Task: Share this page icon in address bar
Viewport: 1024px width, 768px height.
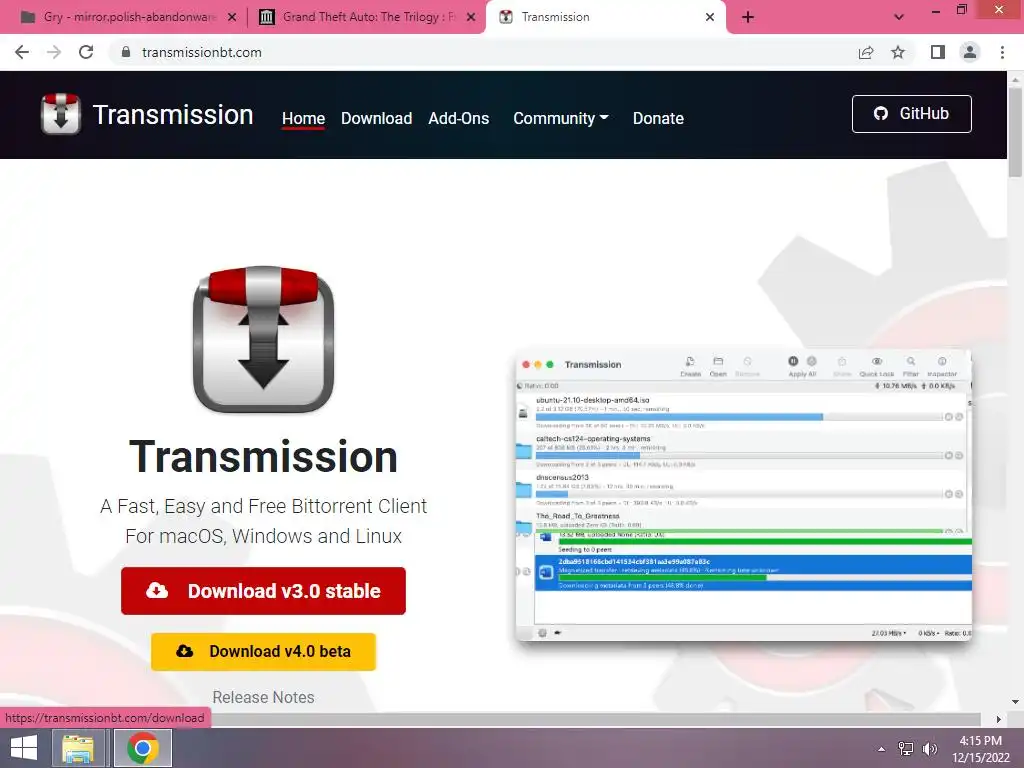Action: [x=866, y=52]
